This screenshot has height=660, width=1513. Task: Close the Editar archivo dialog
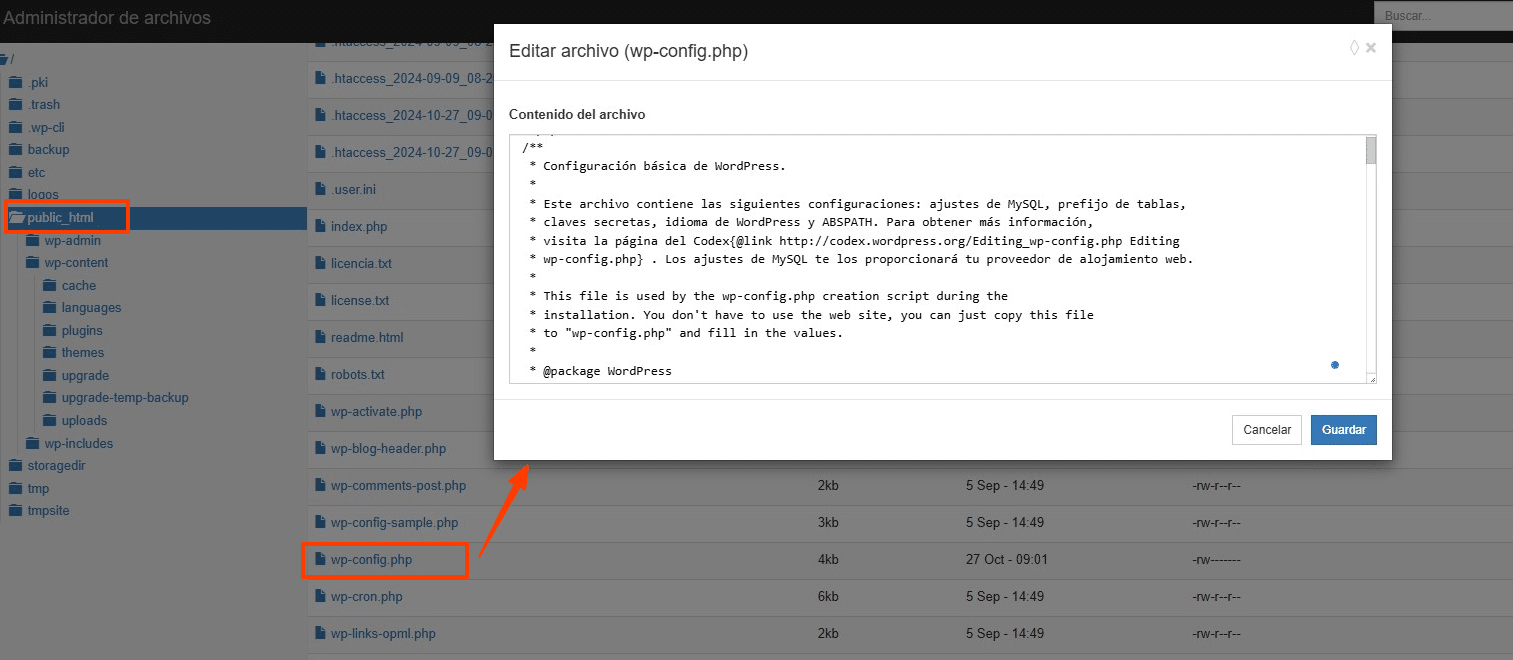coord(1371,48)
